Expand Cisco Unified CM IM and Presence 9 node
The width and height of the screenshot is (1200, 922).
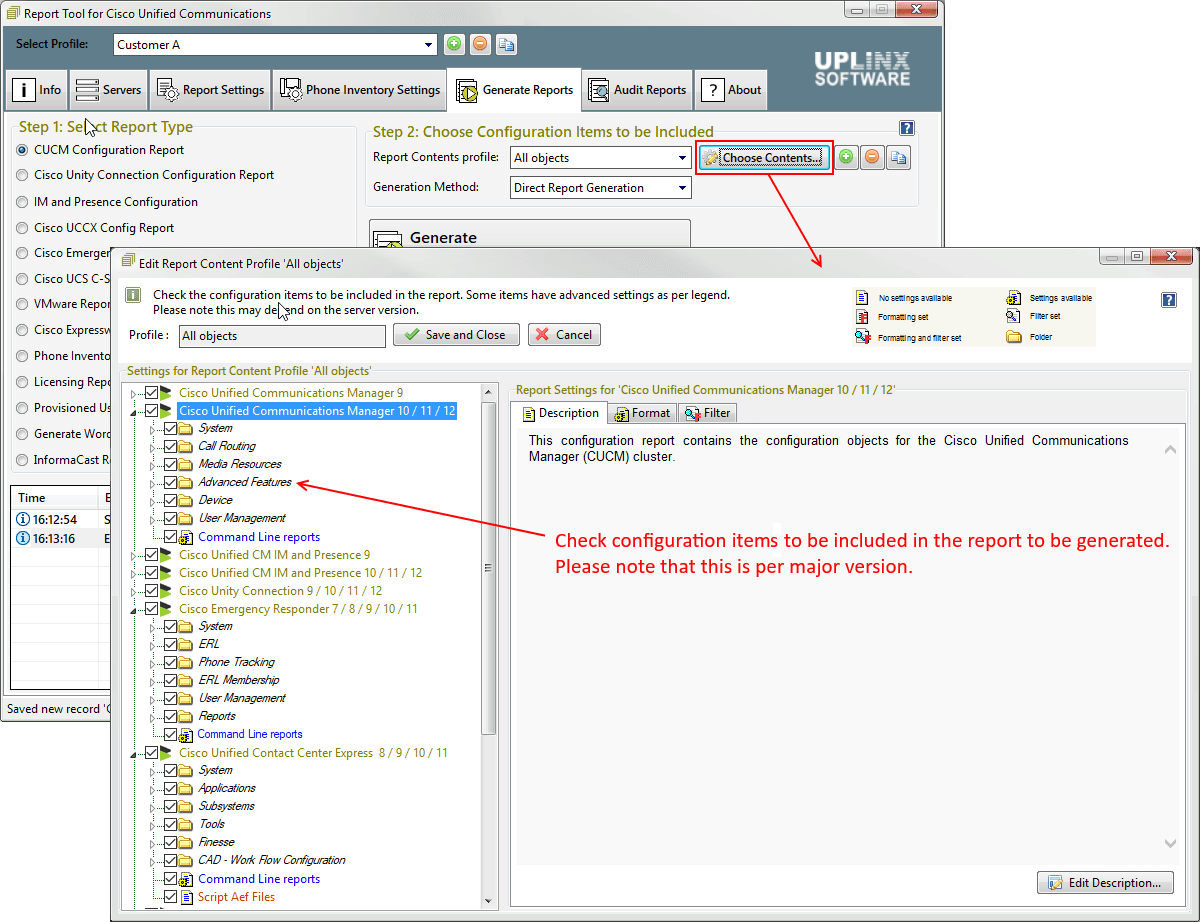pyautogui.click(x=134, y=556)
